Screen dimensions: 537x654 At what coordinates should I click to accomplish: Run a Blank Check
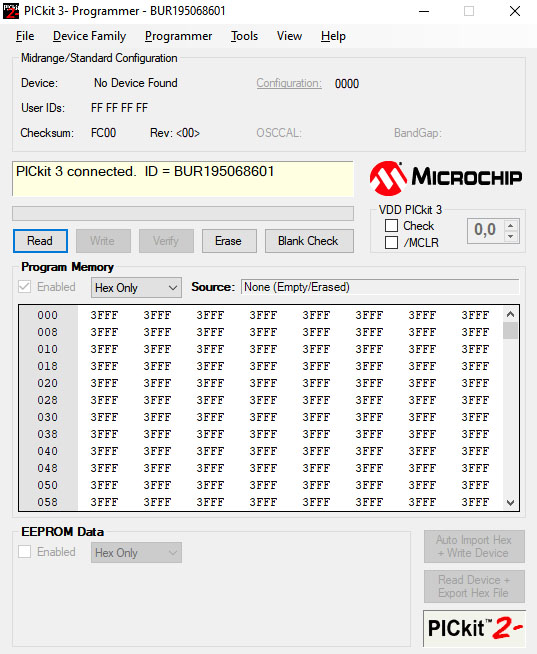pos(309,241)
